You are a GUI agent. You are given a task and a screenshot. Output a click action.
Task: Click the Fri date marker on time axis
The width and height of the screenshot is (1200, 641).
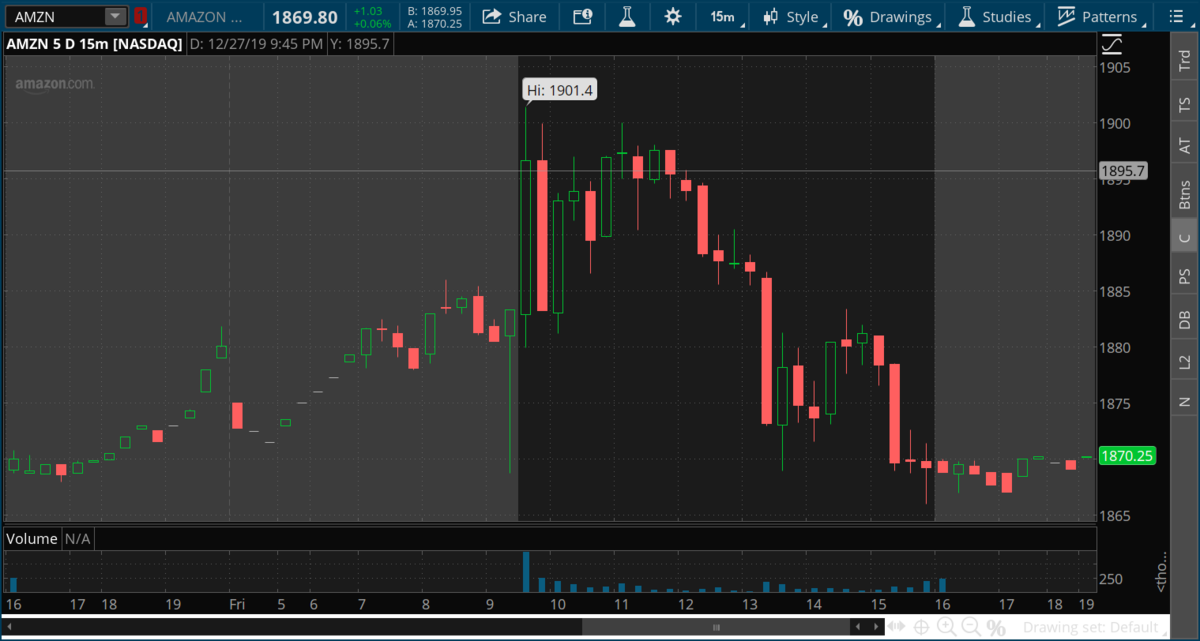click(x=237, y=605)
